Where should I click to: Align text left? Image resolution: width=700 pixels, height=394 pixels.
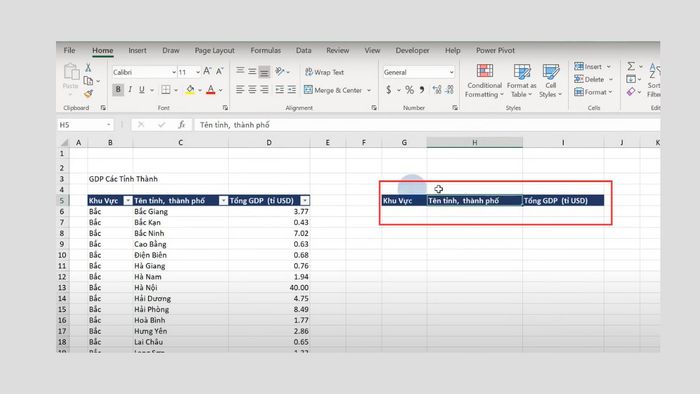click(240, 90)
